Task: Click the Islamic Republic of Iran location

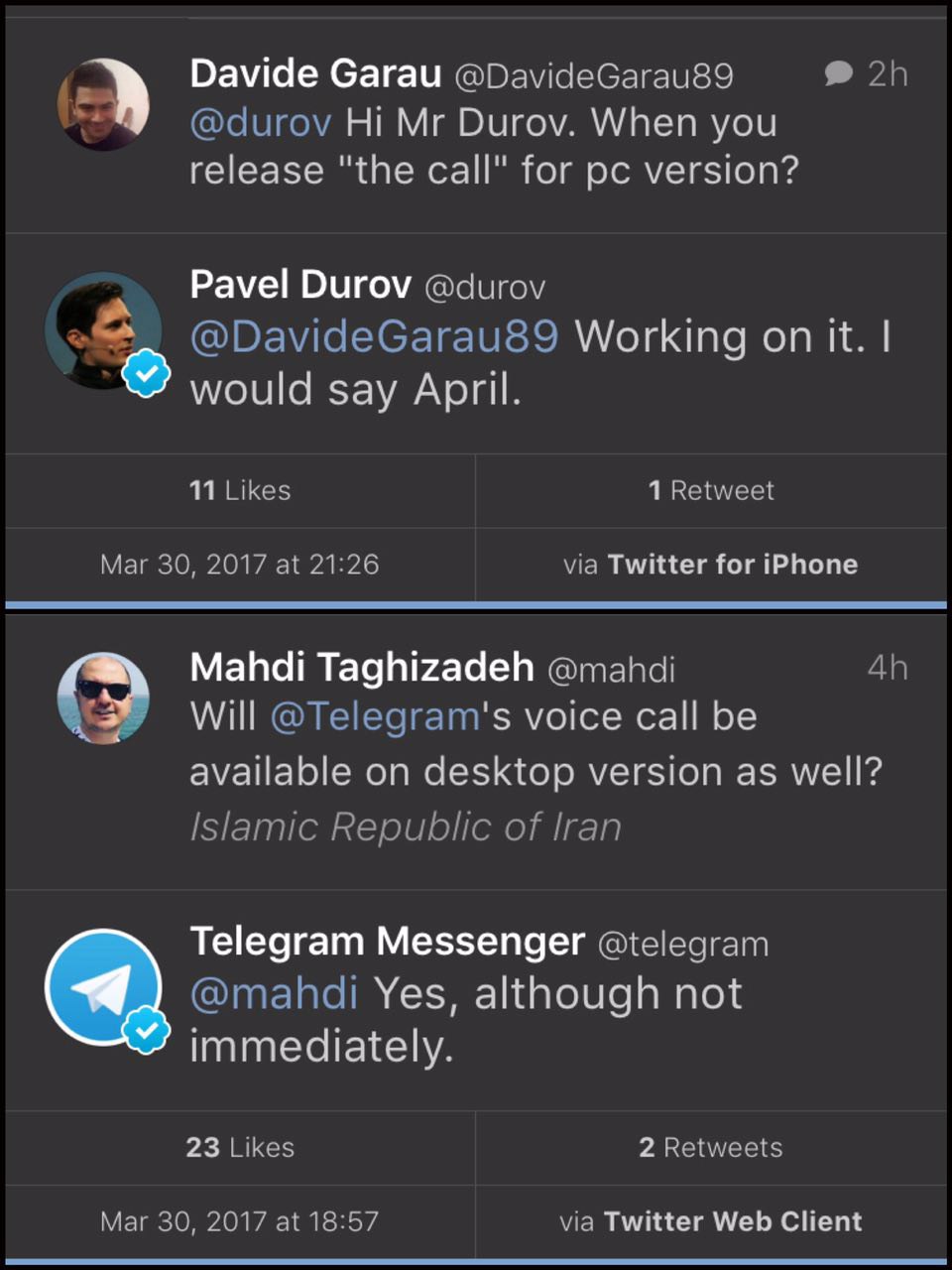Action: pos(406,826)
